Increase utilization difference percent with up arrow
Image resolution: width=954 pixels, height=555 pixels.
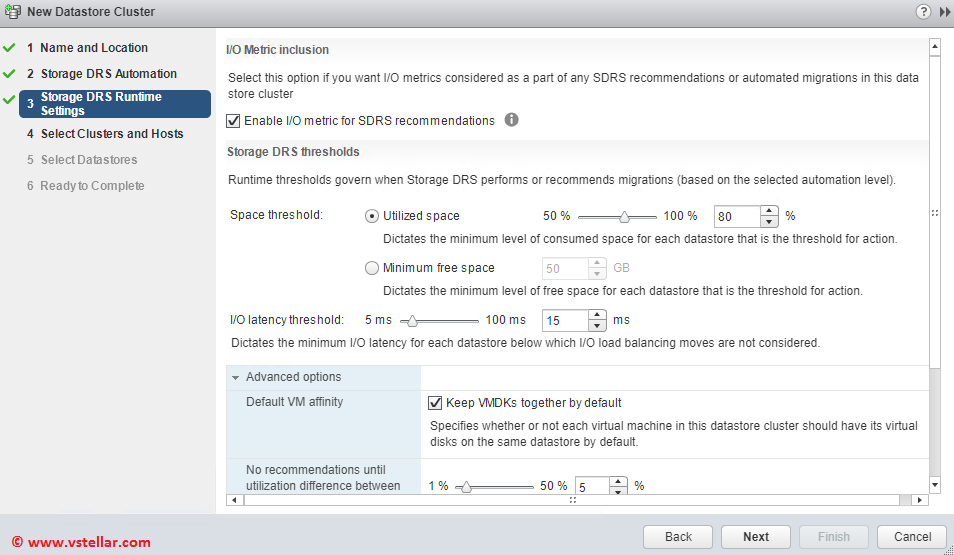[x=618, y=481]
